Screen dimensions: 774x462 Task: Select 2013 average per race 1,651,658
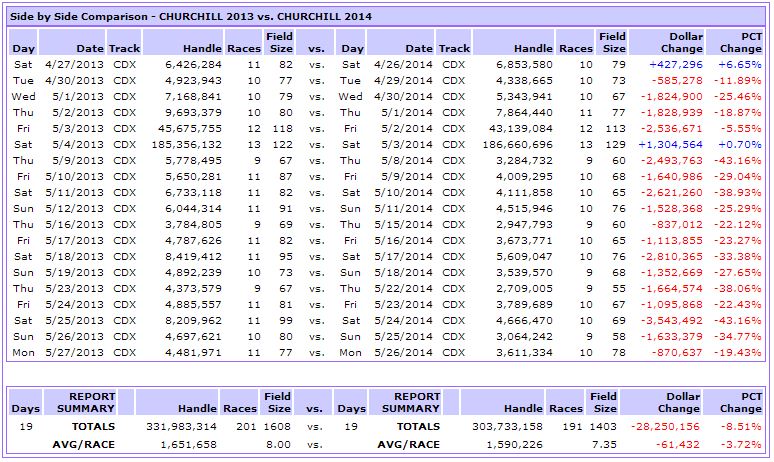click(x=188, y=445)
